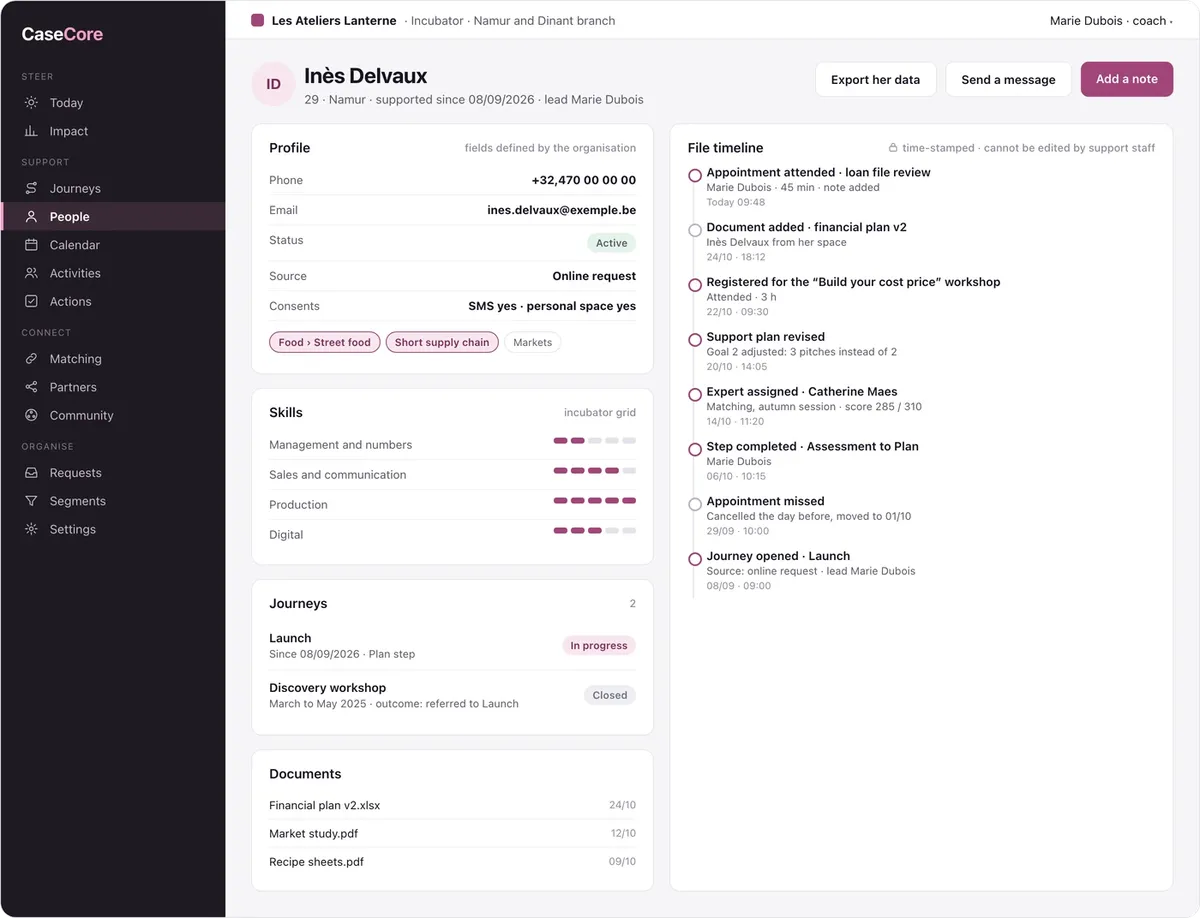Click the Les Ateliers Lanterne colour square

258,20
